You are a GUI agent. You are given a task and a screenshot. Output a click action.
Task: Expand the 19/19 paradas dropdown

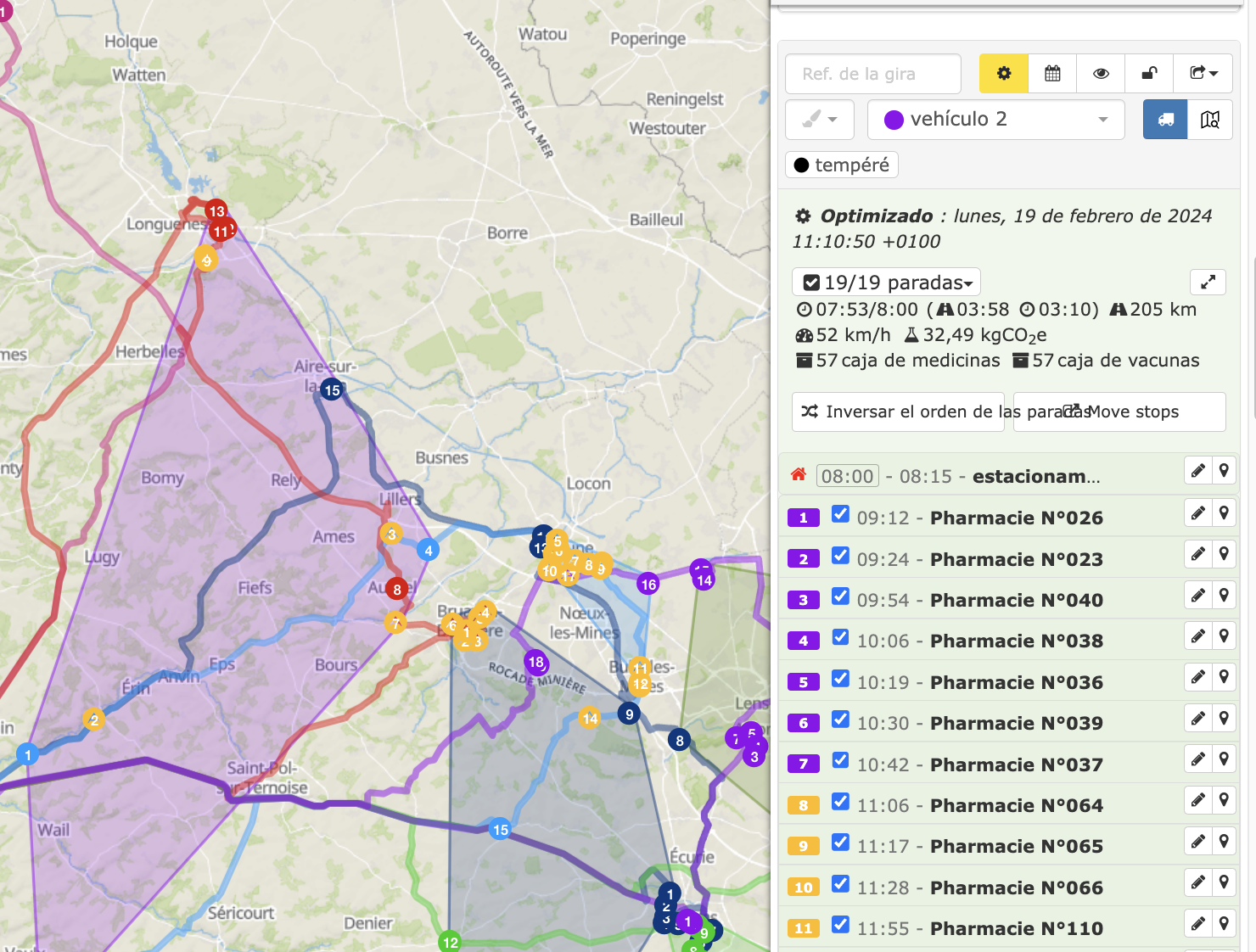point(887,283)
